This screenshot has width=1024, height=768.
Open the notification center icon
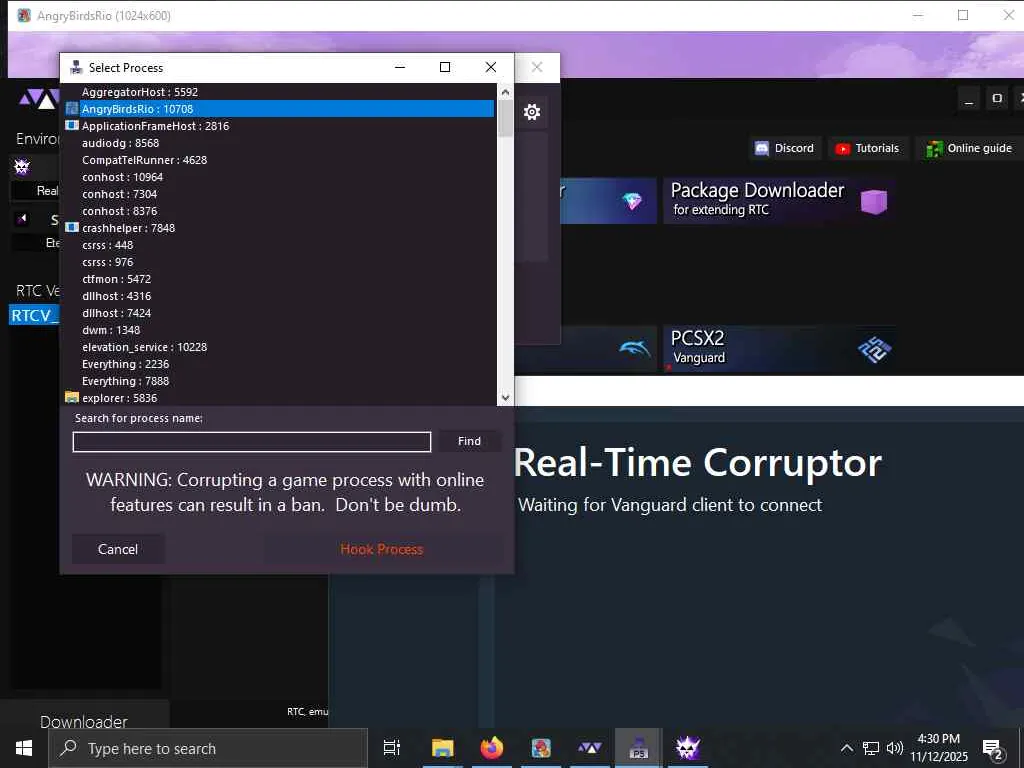tap(993, 750)
